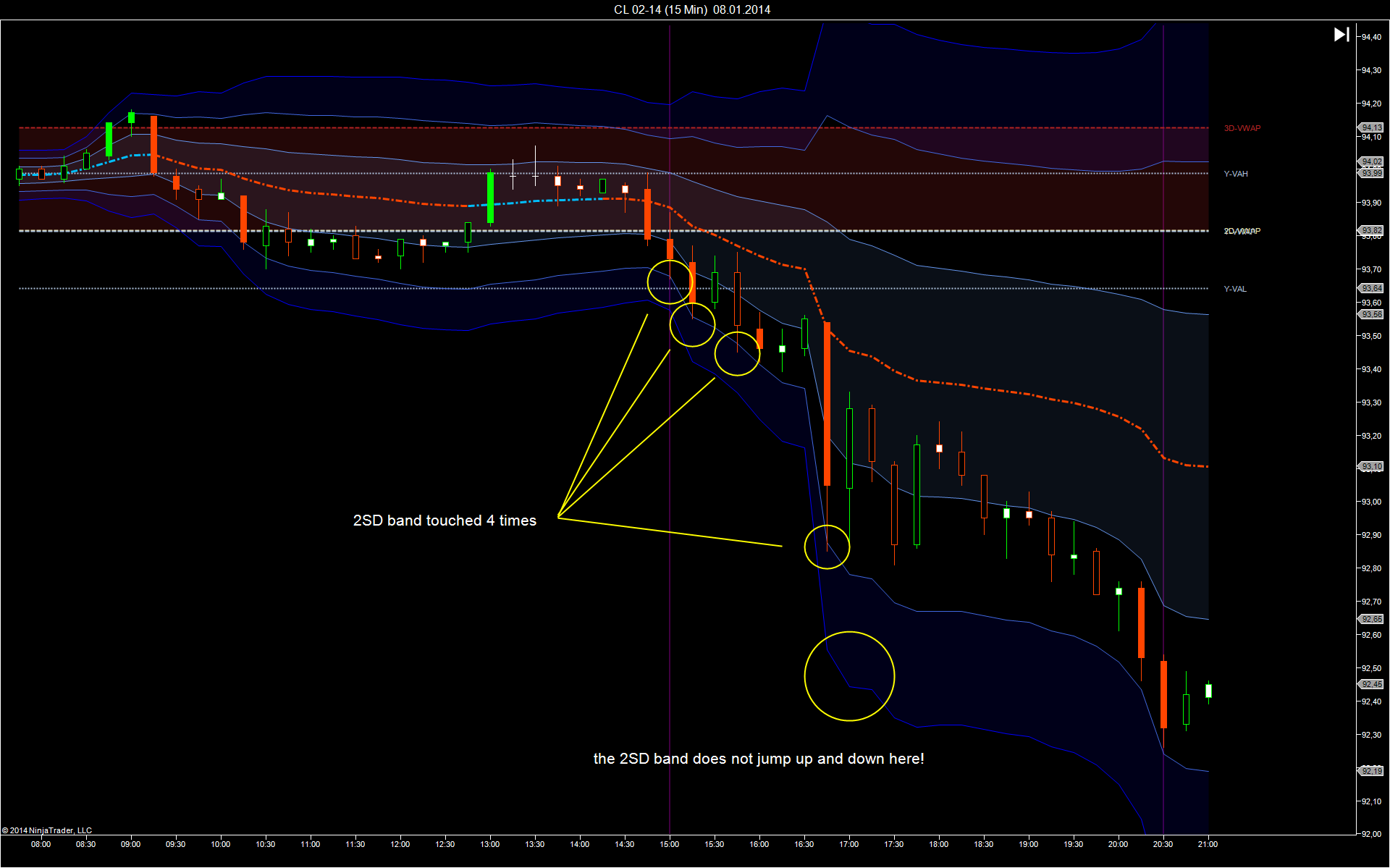Click the 15:00 time axis label
This screenshot has height=868, width=1390.
coord(670,844)
